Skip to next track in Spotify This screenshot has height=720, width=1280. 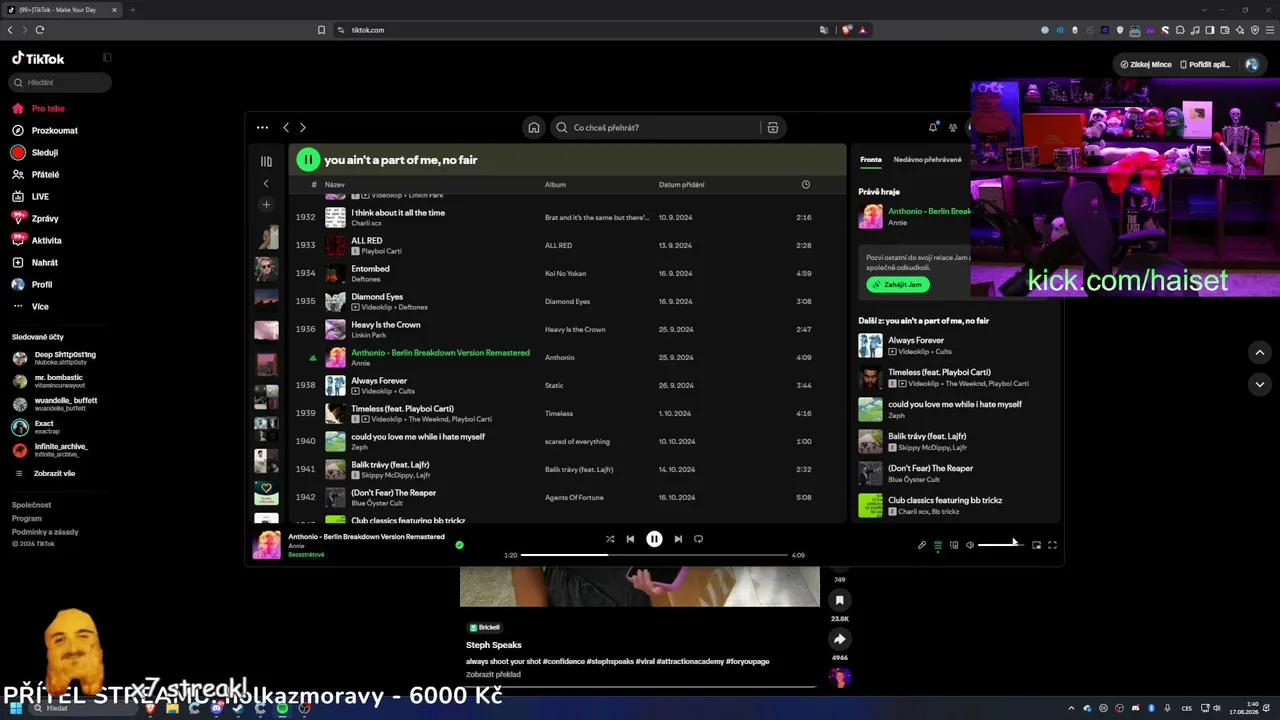click(x=678, y=539)
